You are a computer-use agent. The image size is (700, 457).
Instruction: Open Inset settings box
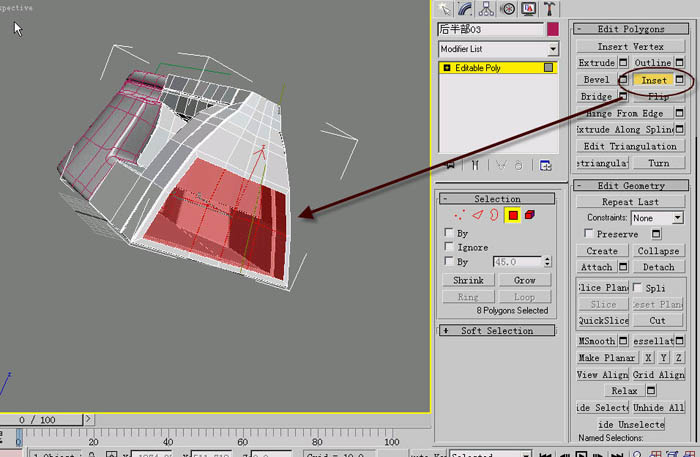(679, 80)
